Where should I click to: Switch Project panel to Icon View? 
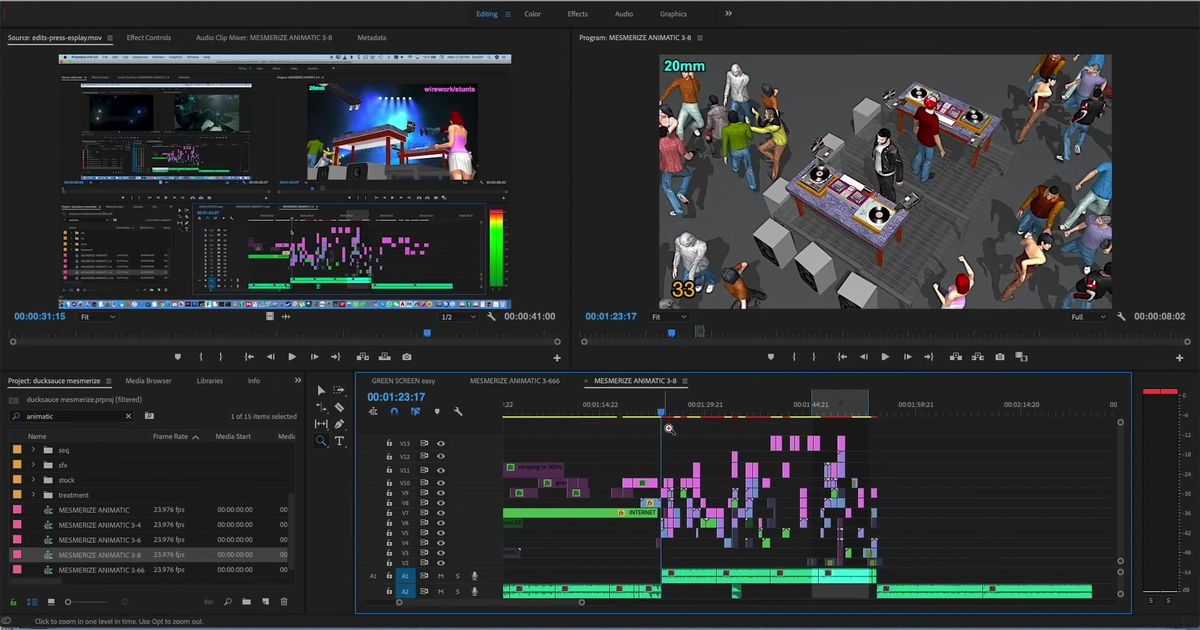pos(51,602)
